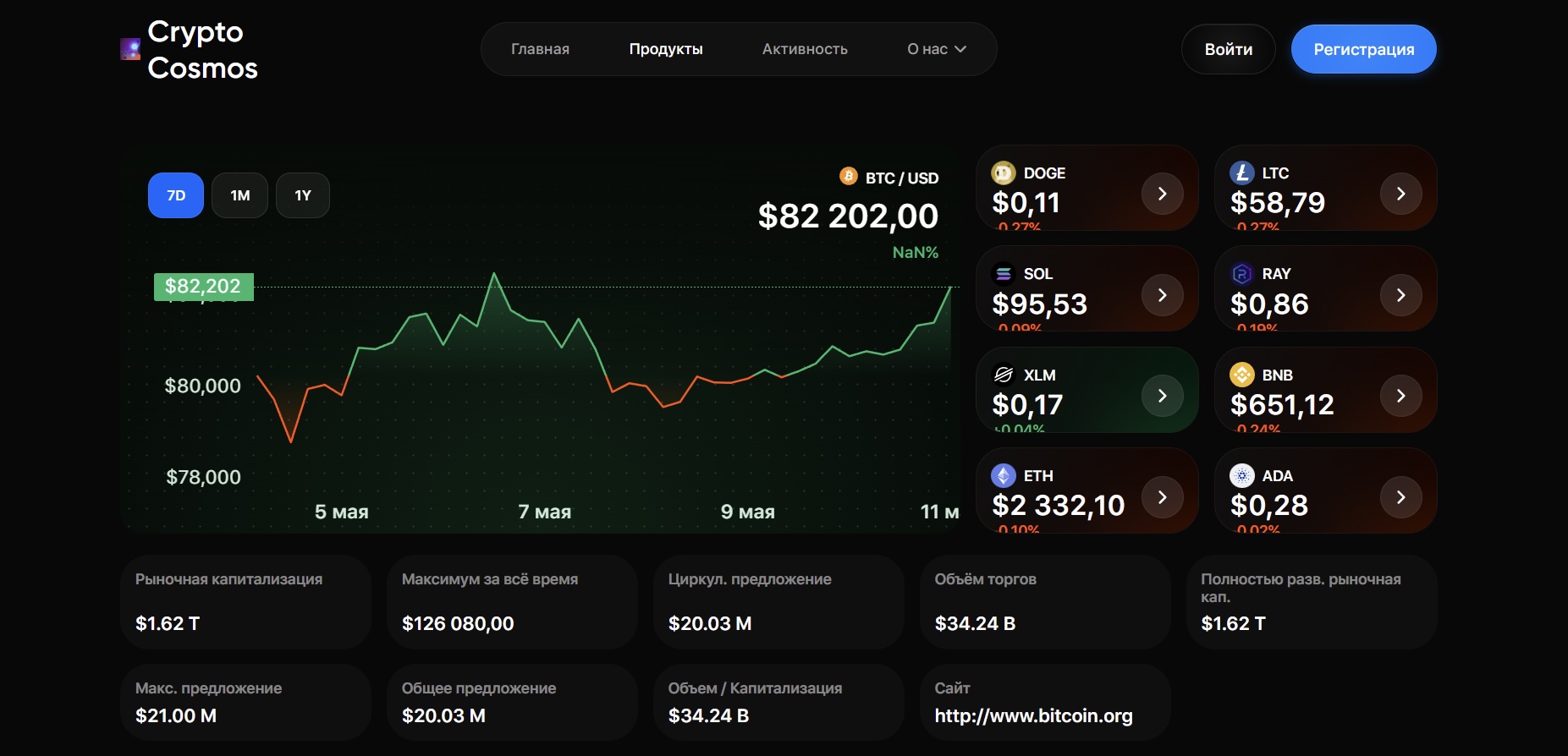Image resolution: width=1568 pixels, height=756 pixels.
Task: Click the BNB coin icon
Action: [x=1242, y=375]
